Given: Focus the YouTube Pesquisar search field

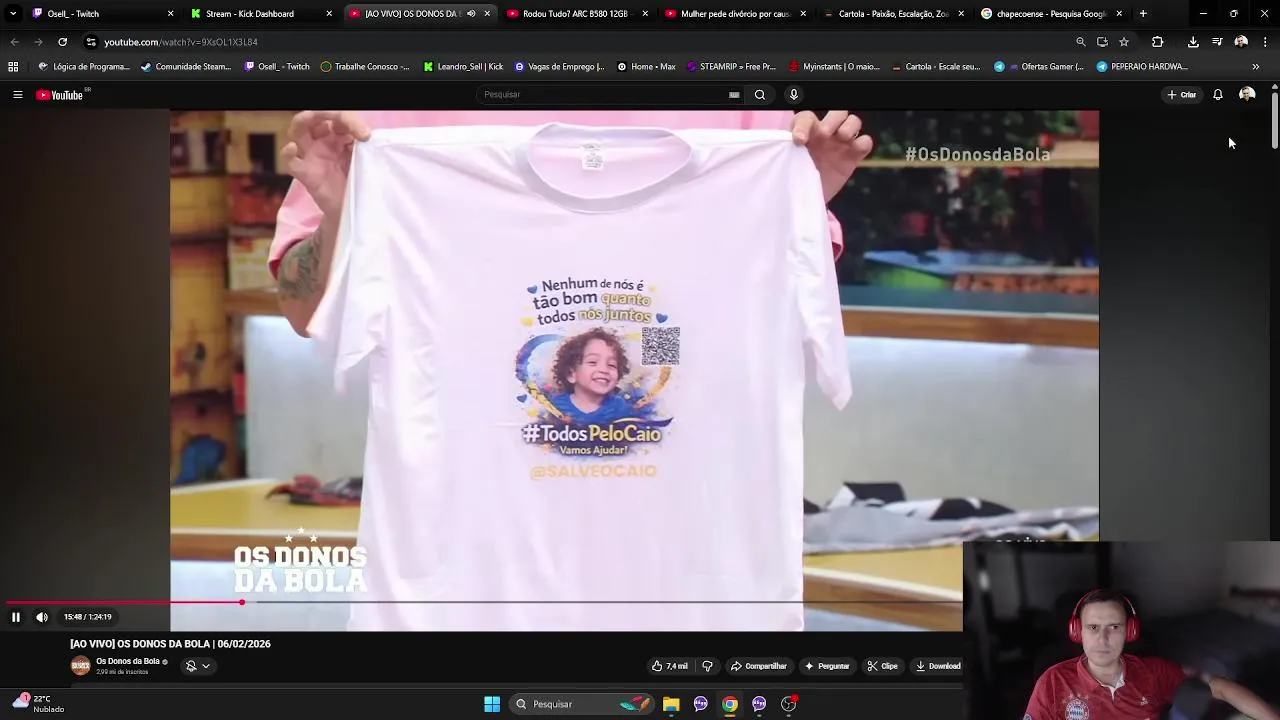Looking at the screenshot, I should 603,95.
